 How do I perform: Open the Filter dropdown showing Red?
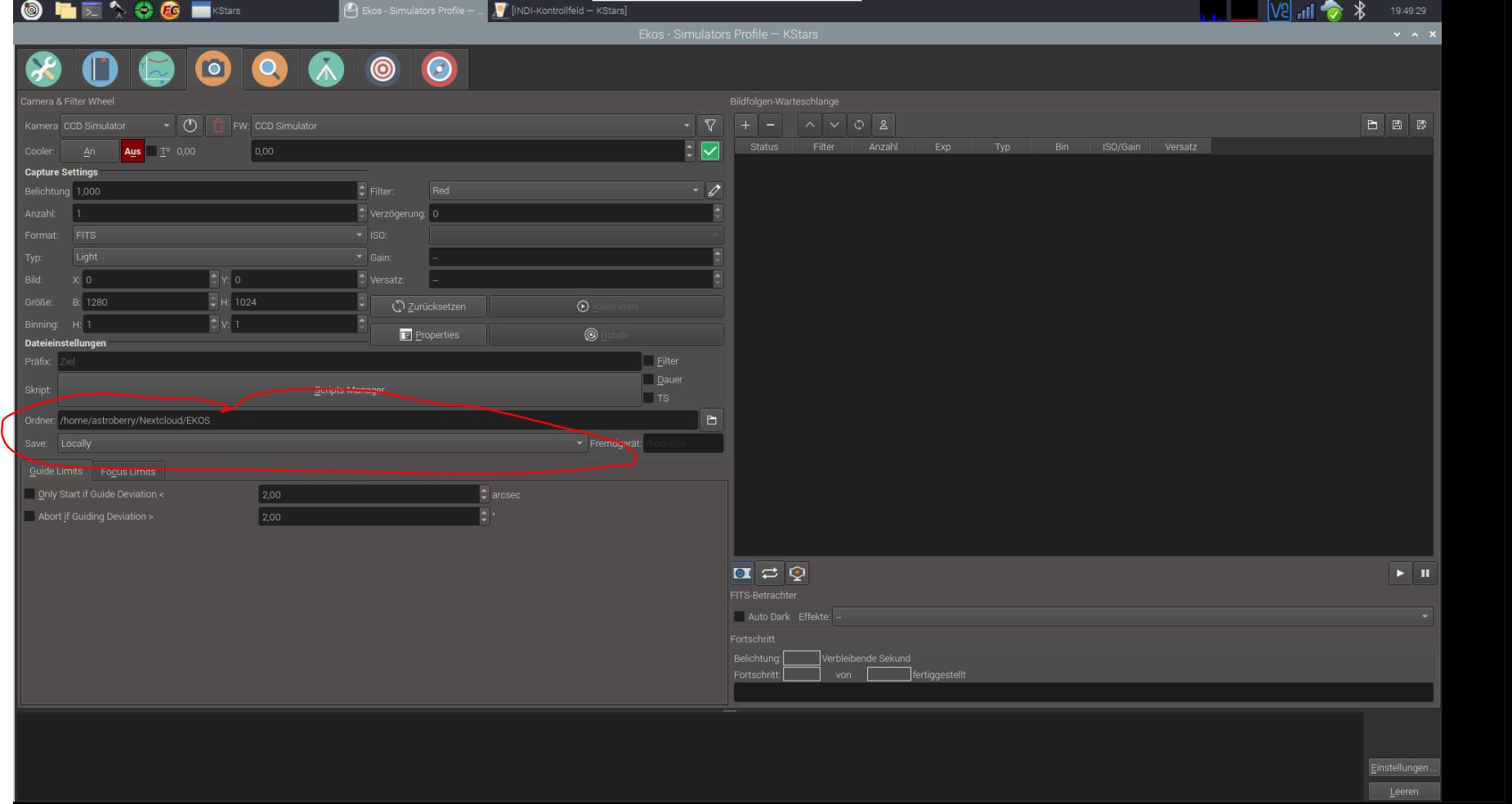pos(566,191)
